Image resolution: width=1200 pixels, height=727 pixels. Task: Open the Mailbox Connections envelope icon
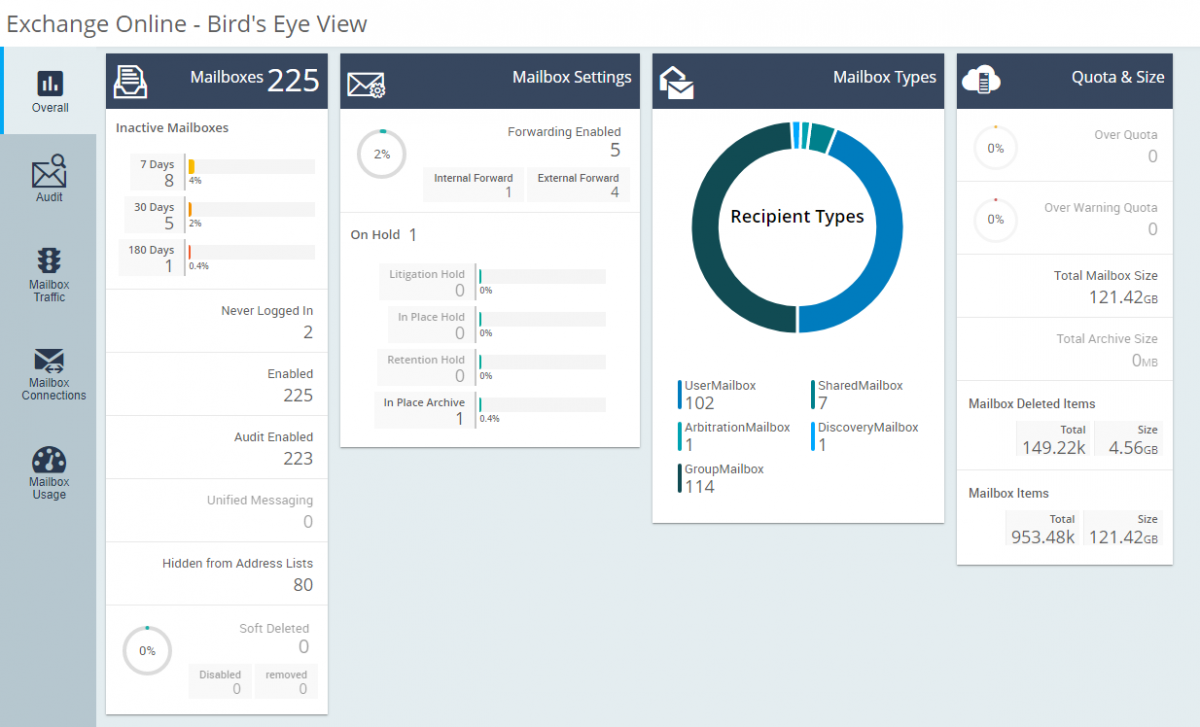pos(49,361)
